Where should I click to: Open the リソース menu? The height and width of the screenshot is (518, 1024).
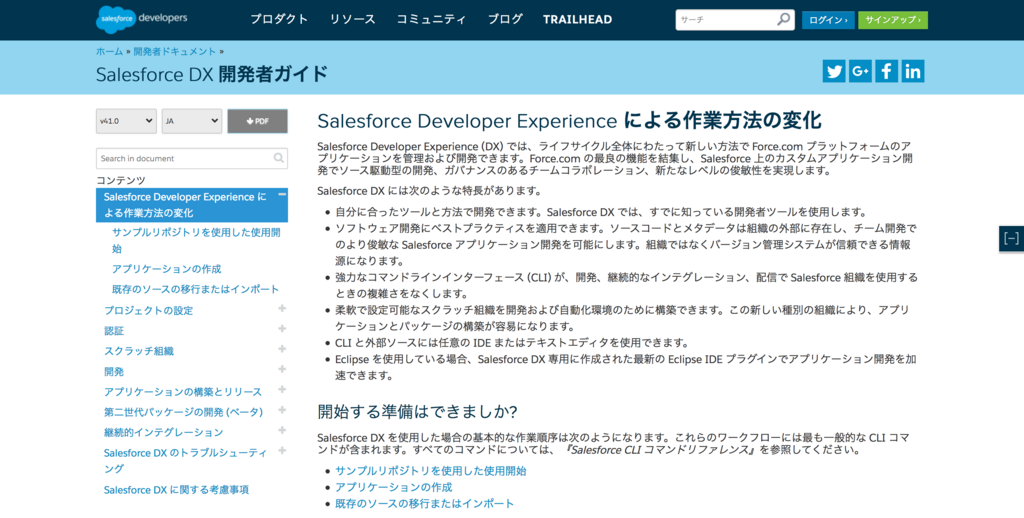click(x=353, y=20)
